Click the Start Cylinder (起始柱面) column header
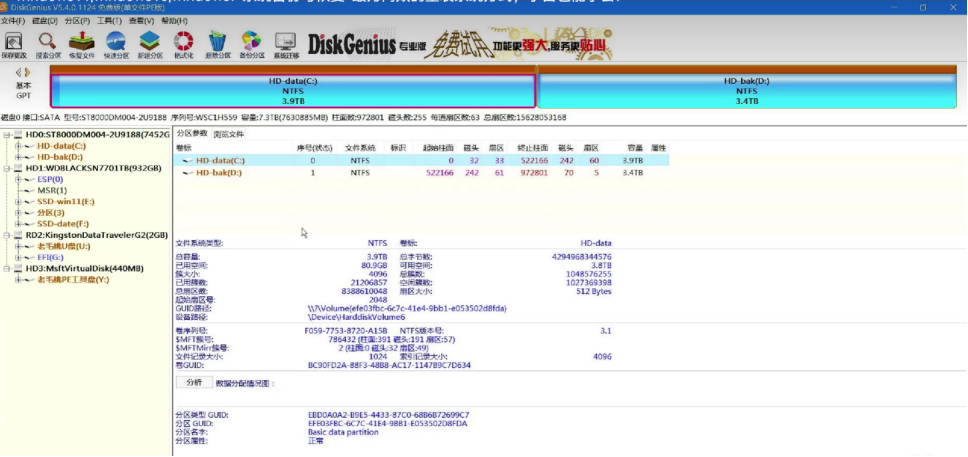This screenshot has width=968, height=457. click(x=438, y=148)
